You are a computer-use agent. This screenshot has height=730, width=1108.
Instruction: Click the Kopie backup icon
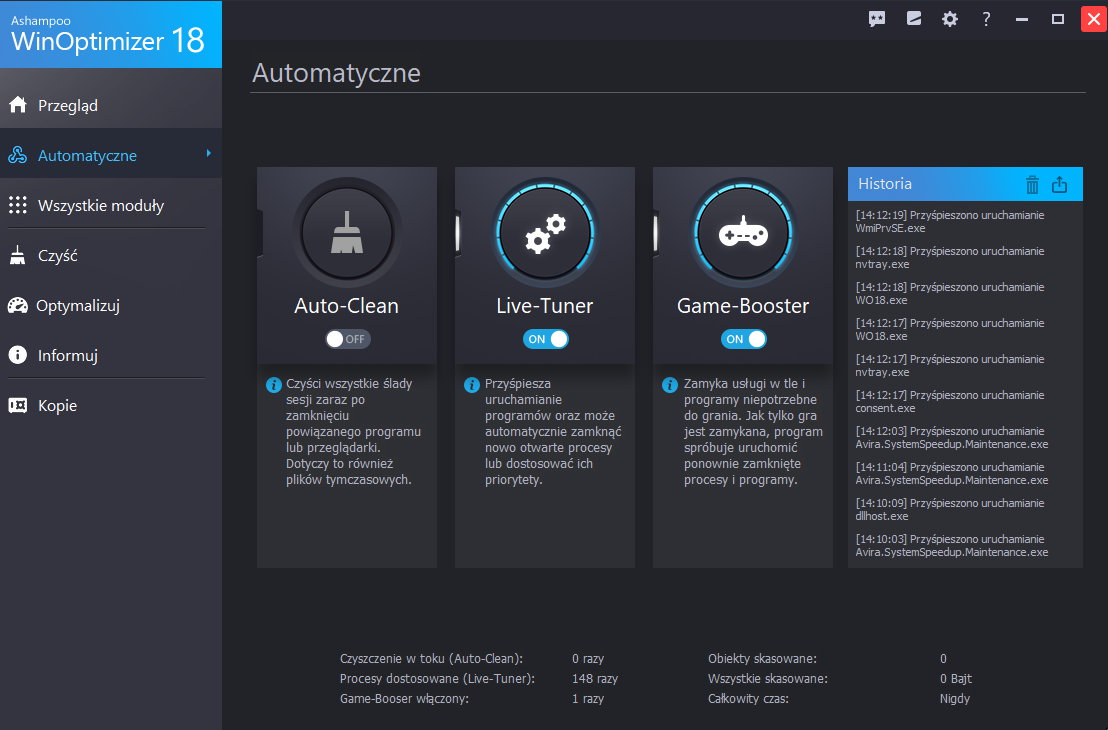(18, 405)
